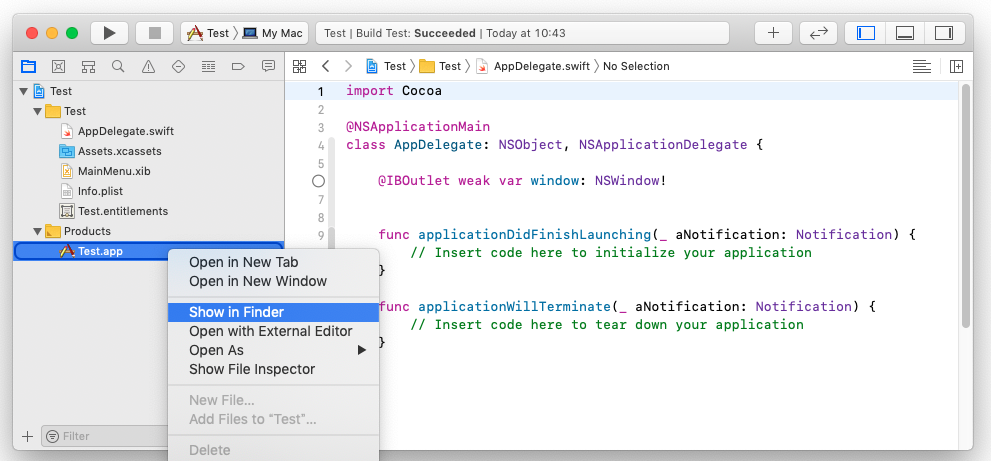Add an editor on the right
Screen dimensions: 991x461
(956, 66)
